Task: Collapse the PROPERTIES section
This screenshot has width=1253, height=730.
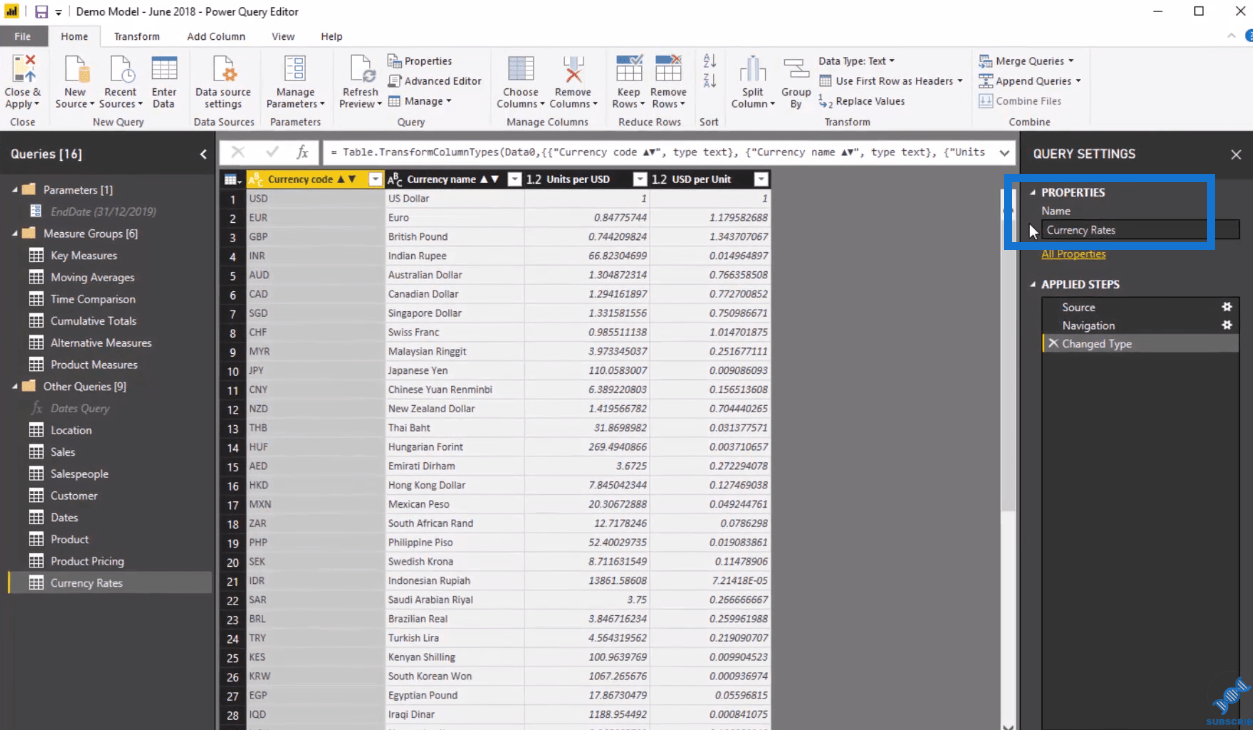Action: click(x=1034, y=192)
